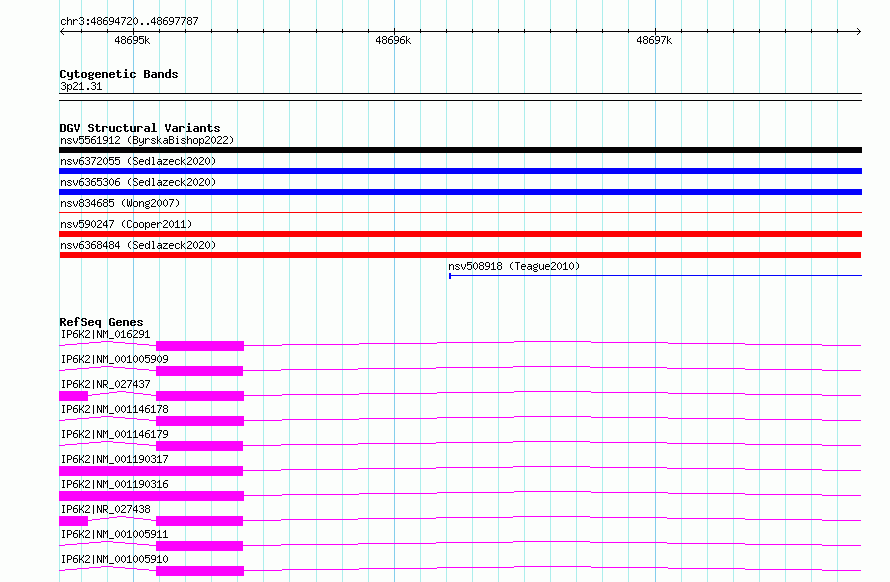Select the magenta exon of IP6K2|NM_001146179
Screen dimensions: 890x582
(199, 446)
